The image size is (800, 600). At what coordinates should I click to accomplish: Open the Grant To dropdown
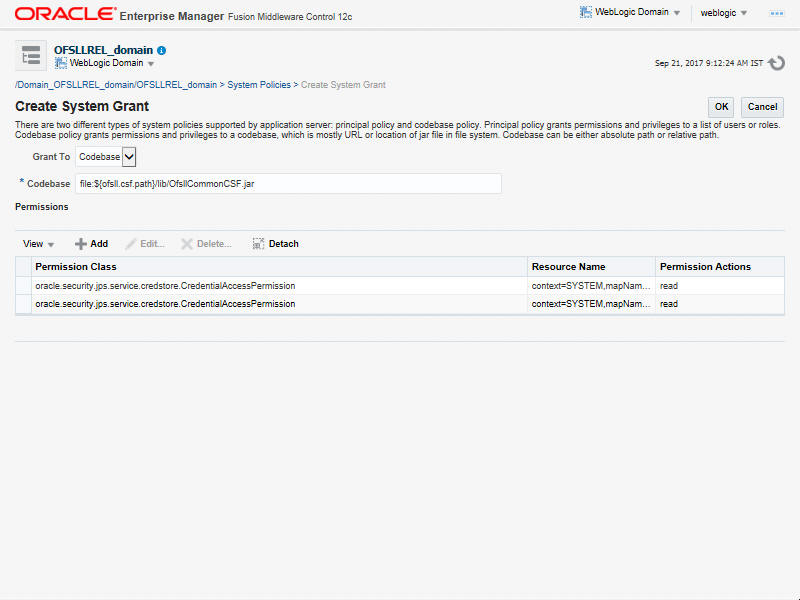coord(106,157)
